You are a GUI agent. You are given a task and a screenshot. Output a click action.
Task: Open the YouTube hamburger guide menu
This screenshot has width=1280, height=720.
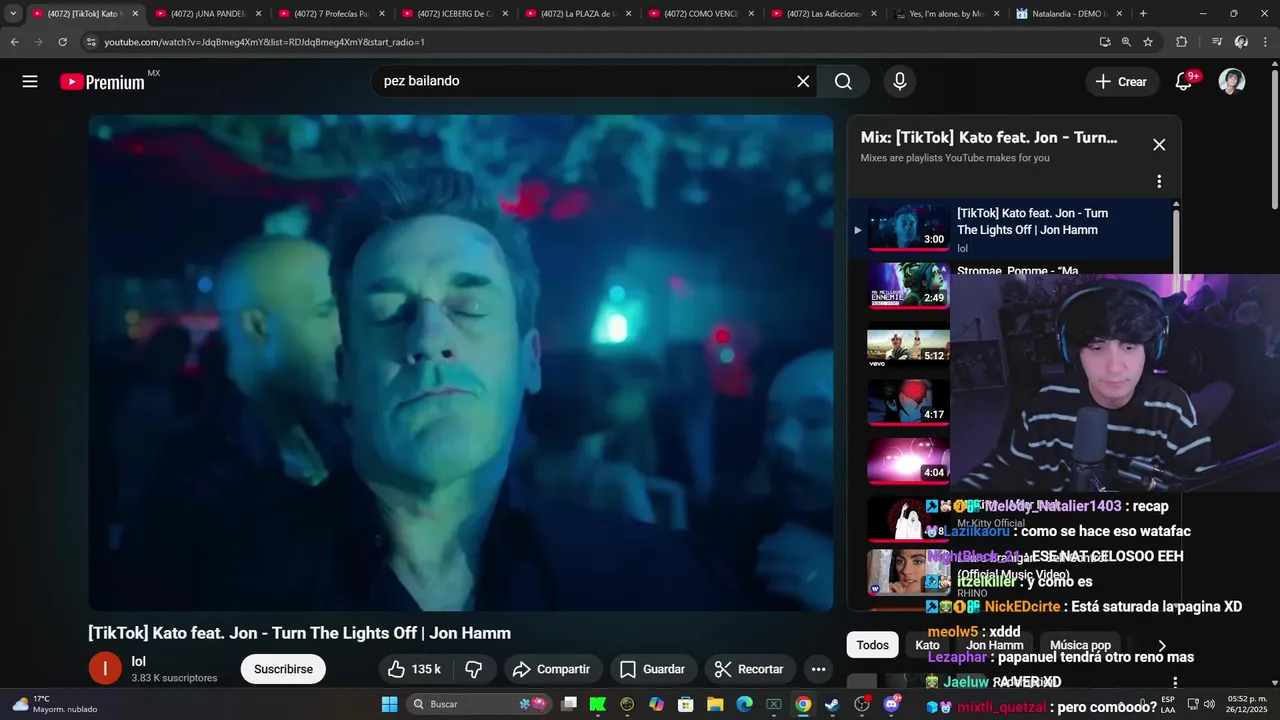tap(30, 82)
